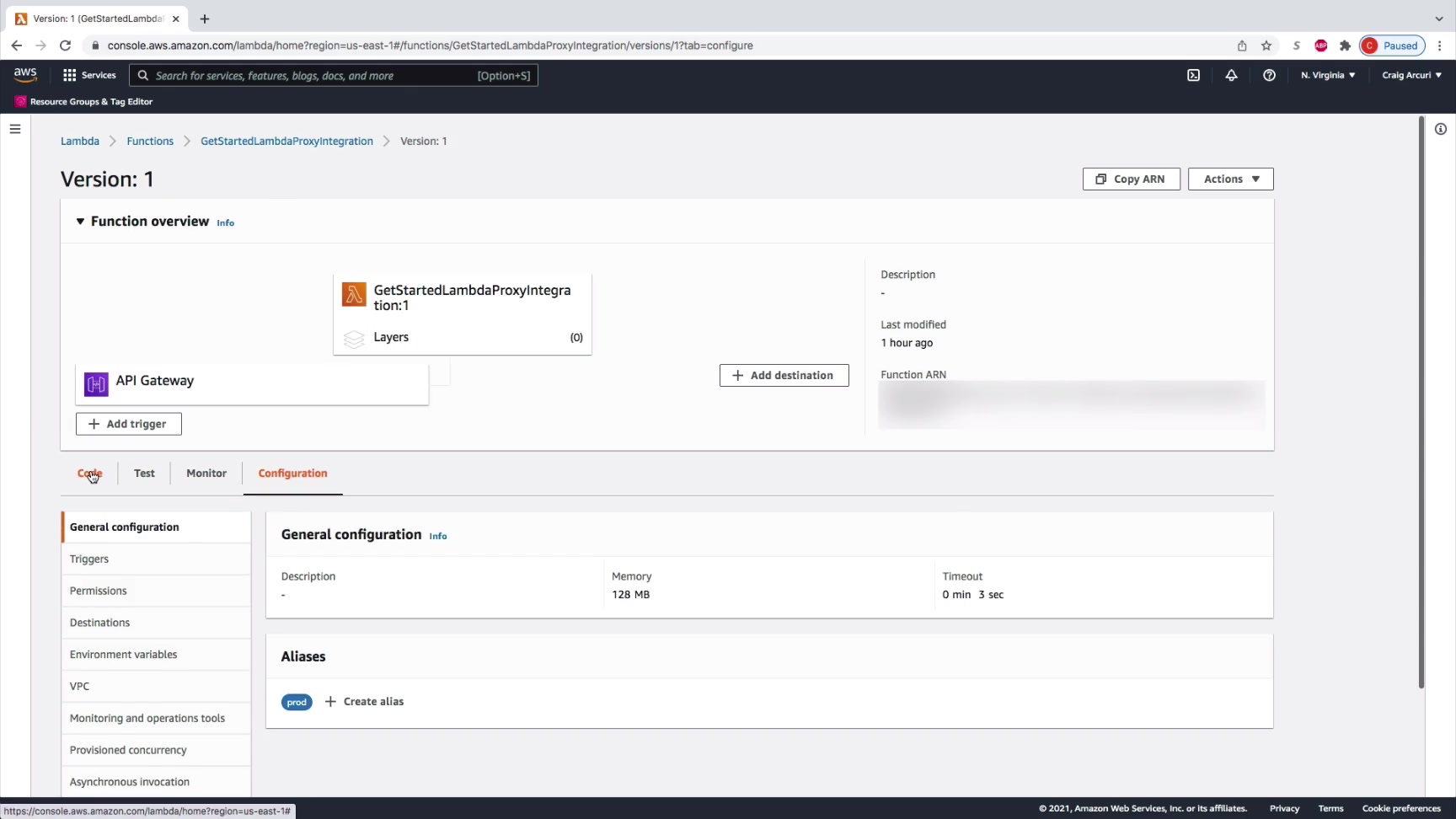Open the Terms footer link
Viewport: 1456px width, 819px height.
pyautogui.click(x=1330, y=808)
